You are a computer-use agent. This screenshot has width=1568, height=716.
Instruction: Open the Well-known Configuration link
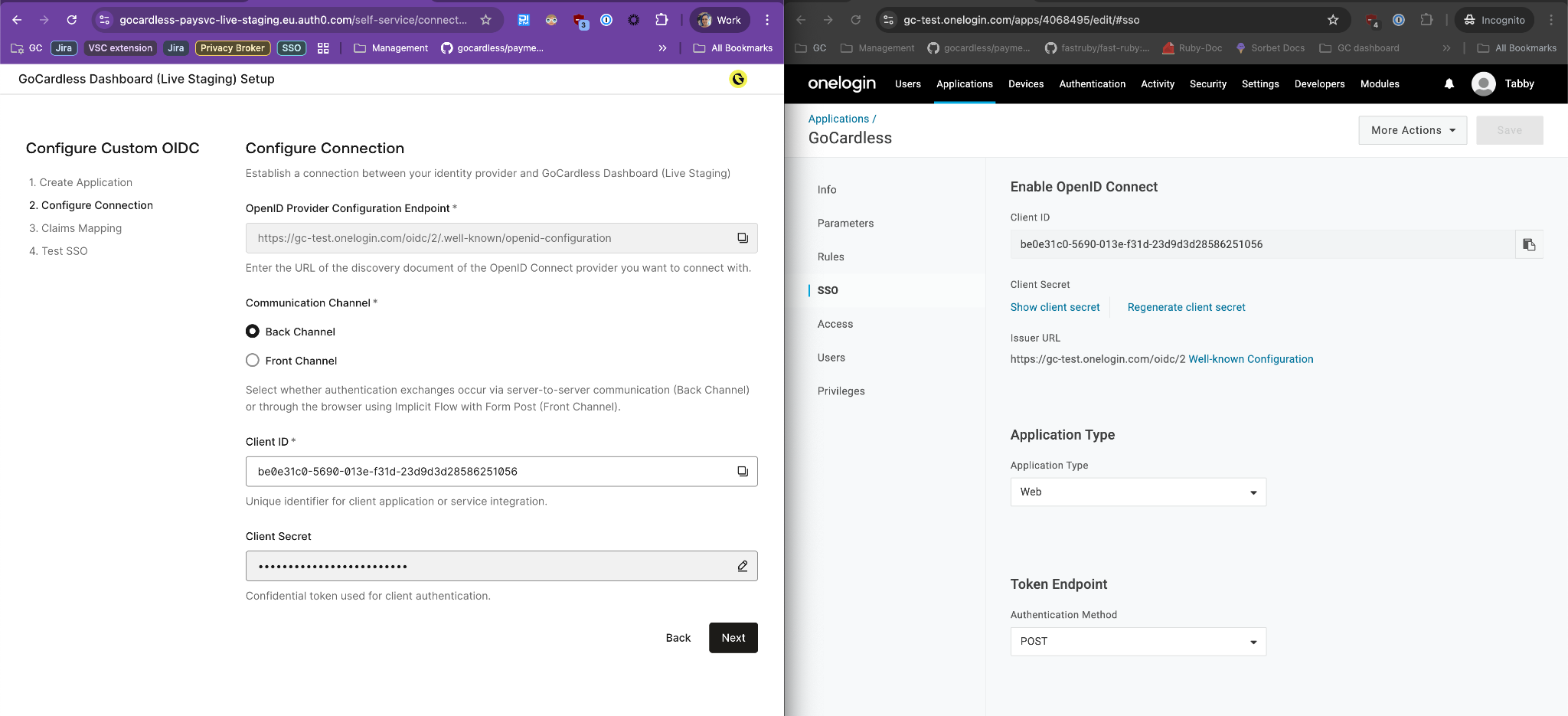coord(1250,359)
